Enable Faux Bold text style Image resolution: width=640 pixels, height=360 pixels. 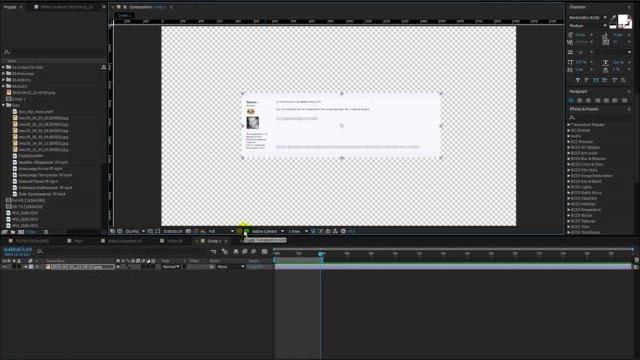[578, 80]
